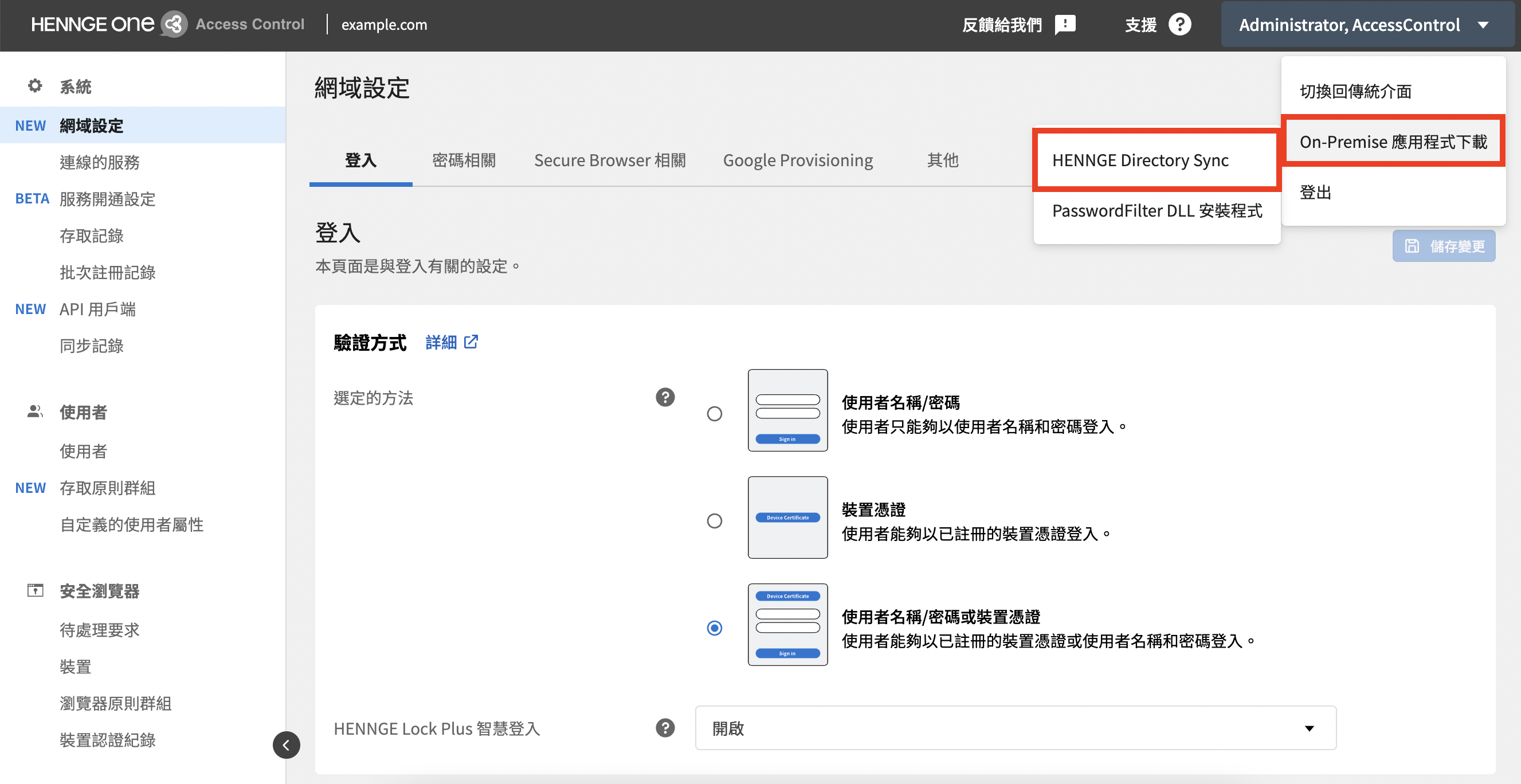Click the example.com domain text in header
Image resolution: width=1521 pixels, height=784 pixels.
click(384, 25)
